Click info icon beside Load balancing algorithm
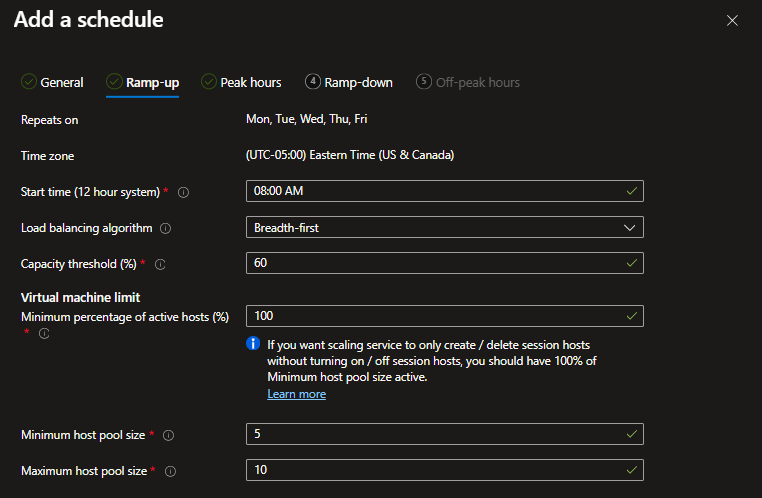This screenshot has height=498, width=762. click(x=166, y=228)
